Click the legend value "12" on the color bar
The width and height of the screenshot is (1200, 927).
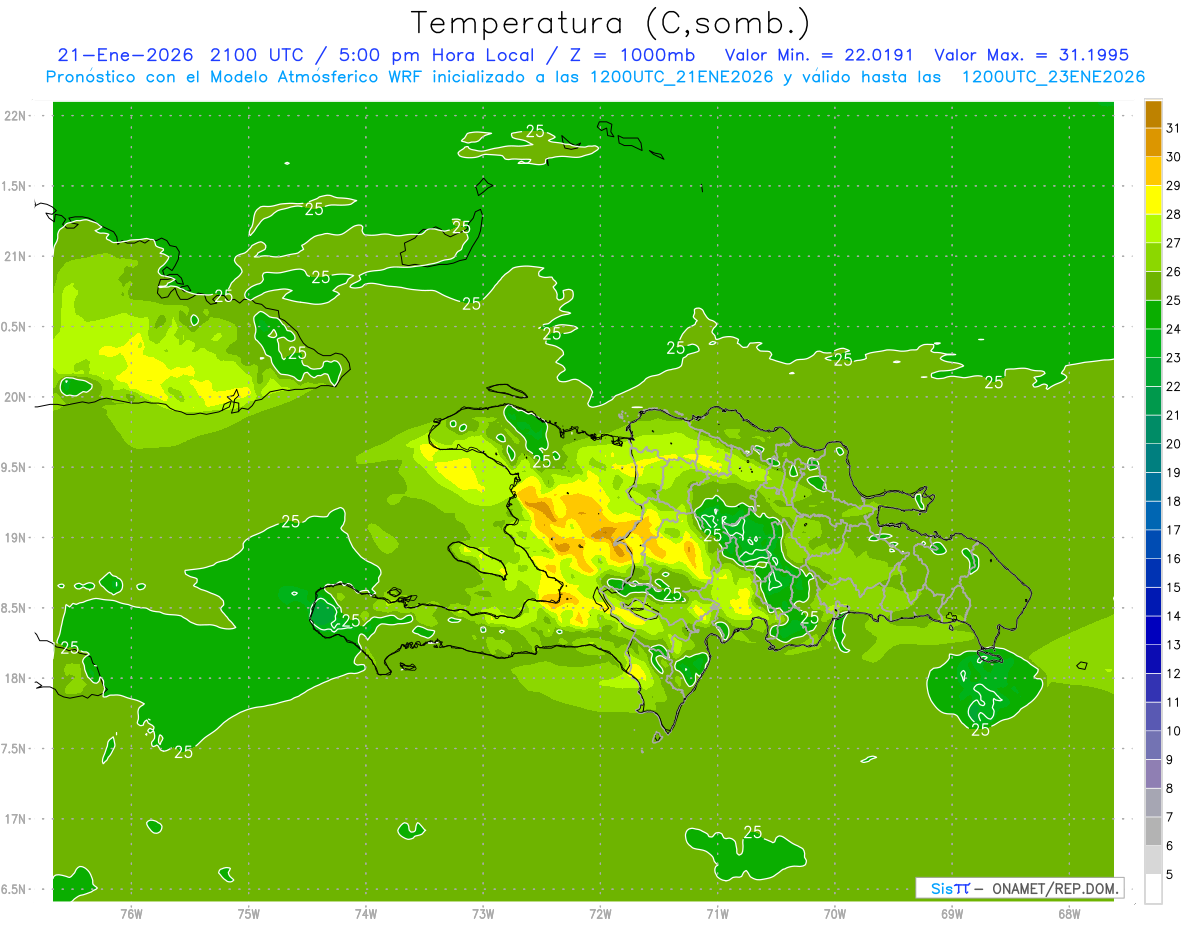tap(1174, 674)
